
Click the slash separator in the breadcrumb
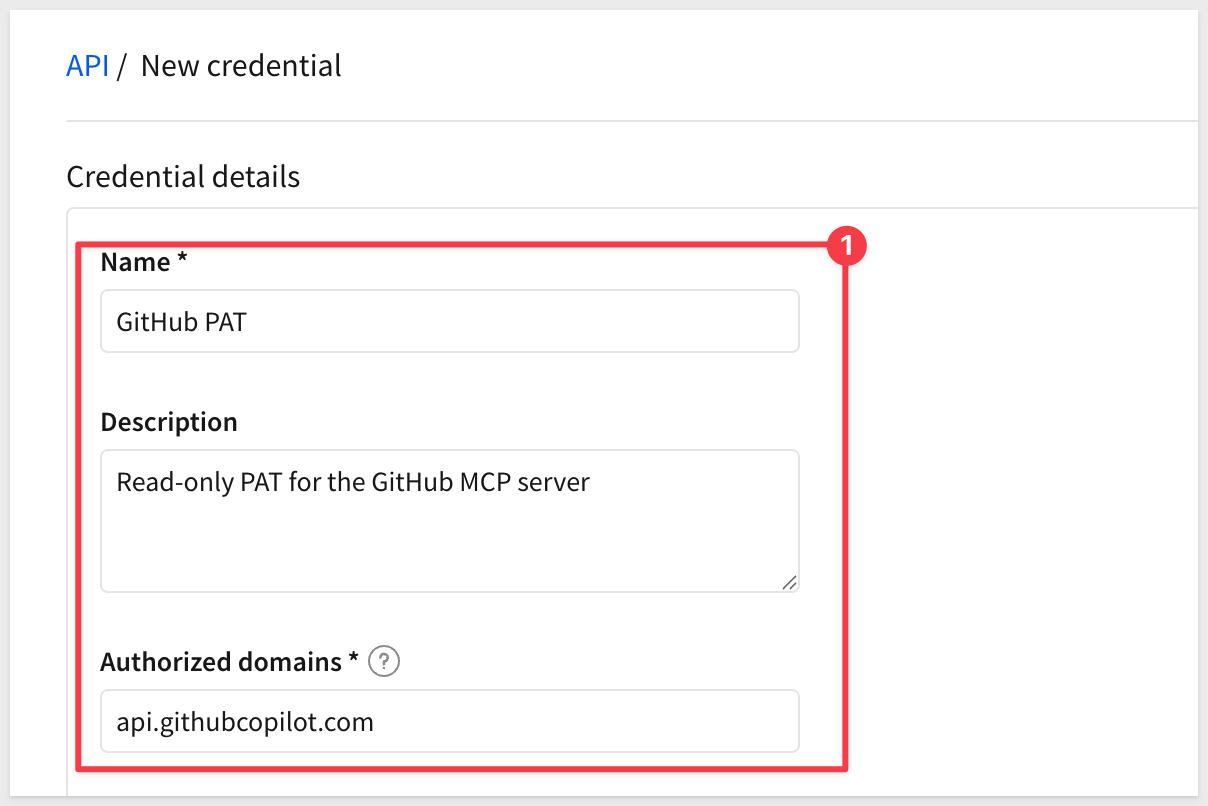click(122, 66)
